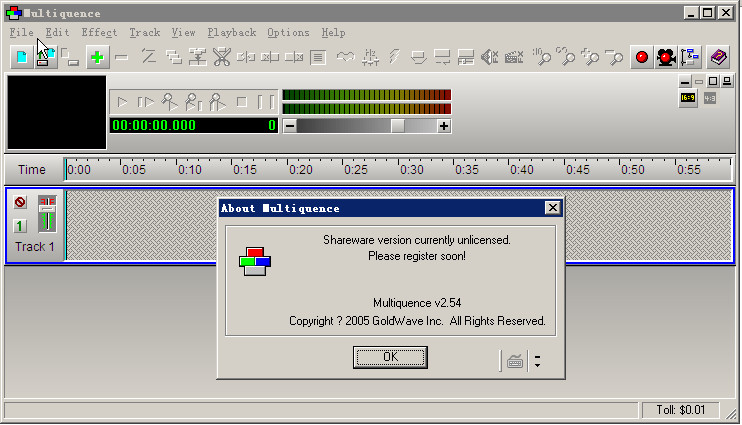Click the New session page icon
742x425 pixels.
[22, 57]
